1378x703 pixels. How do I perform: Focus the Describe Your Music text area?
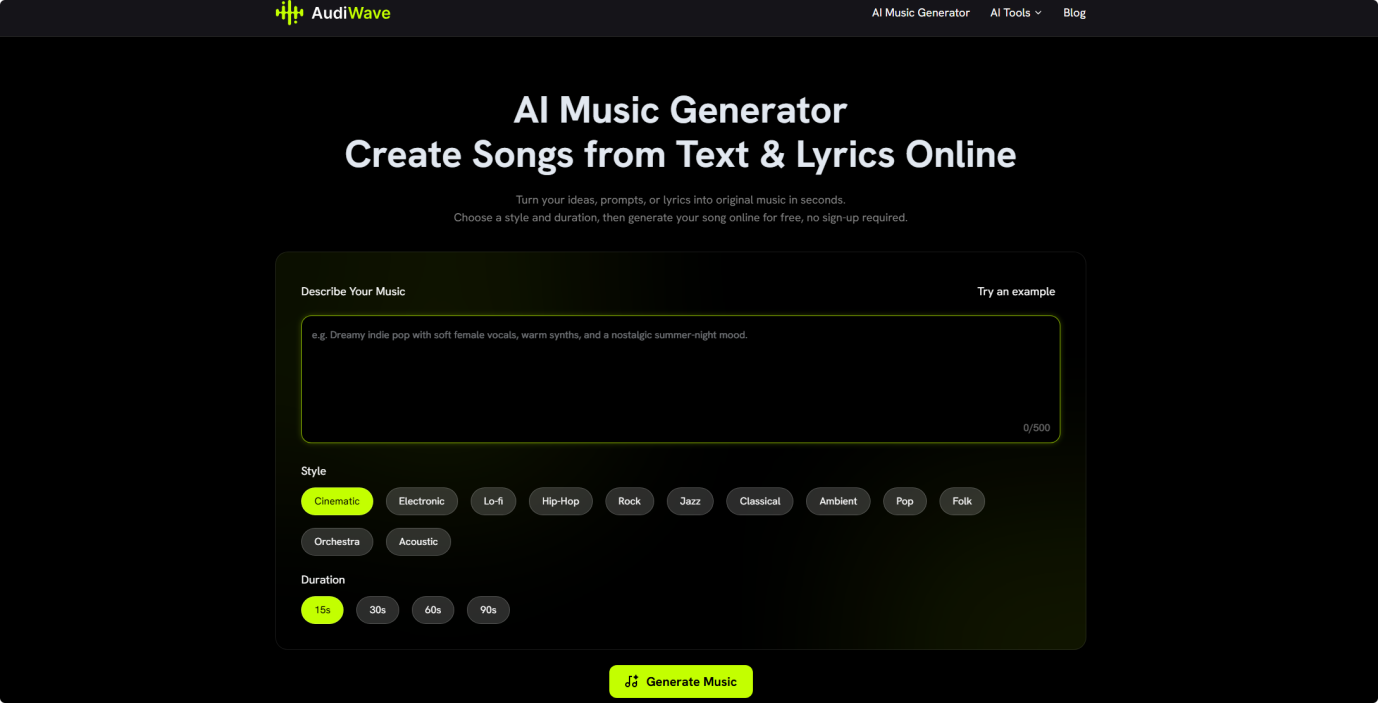(x=680, y=379)
